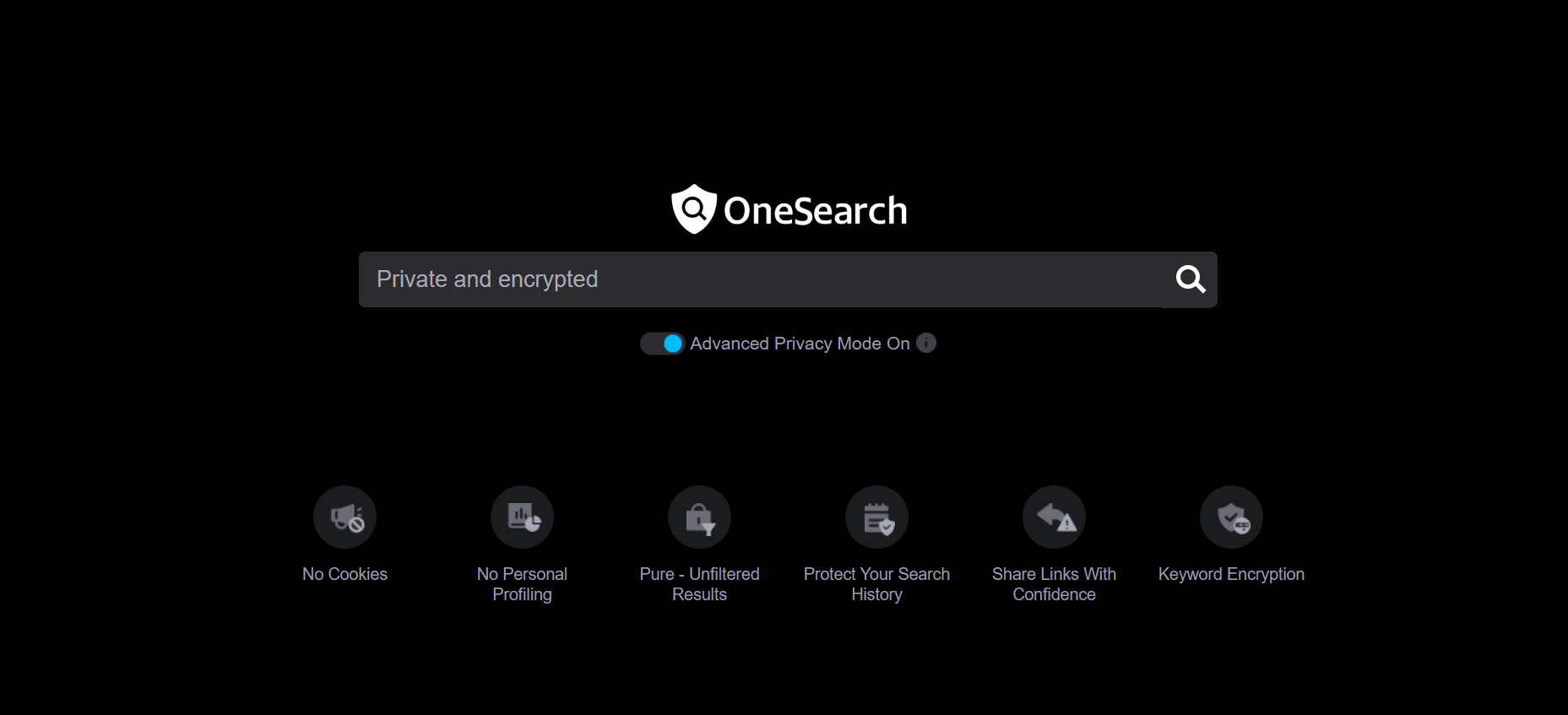Open the info icon beside Advanced Privacy Mode
The width and height of the screenshot is (1568, 715).
tap(926, 343)
